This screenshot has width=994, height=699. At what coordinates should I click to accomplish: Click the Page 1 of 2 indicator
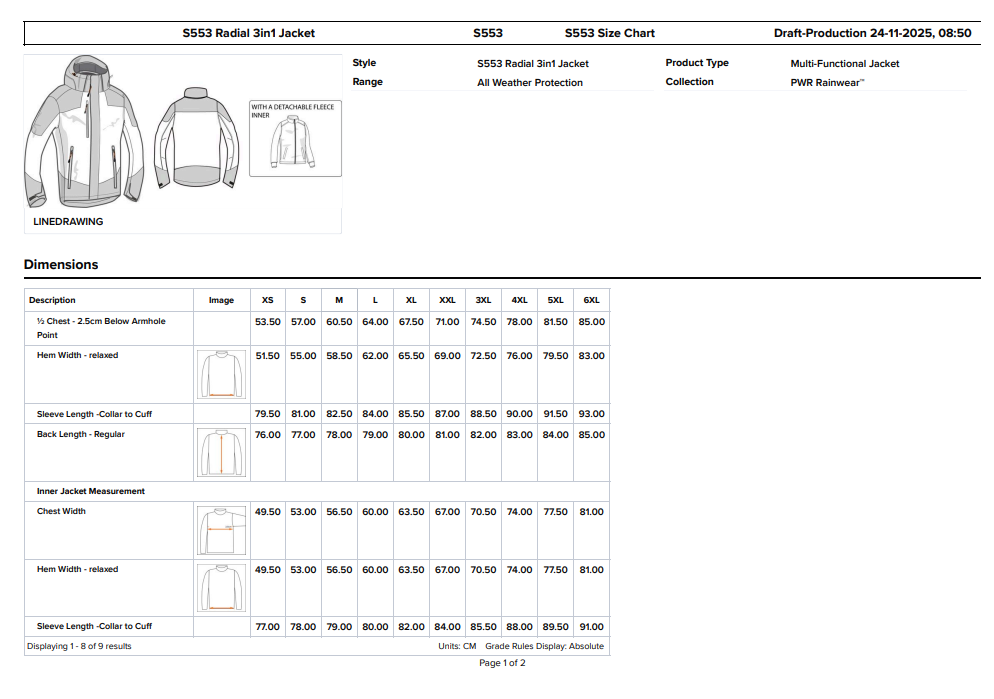click(502, 663)
